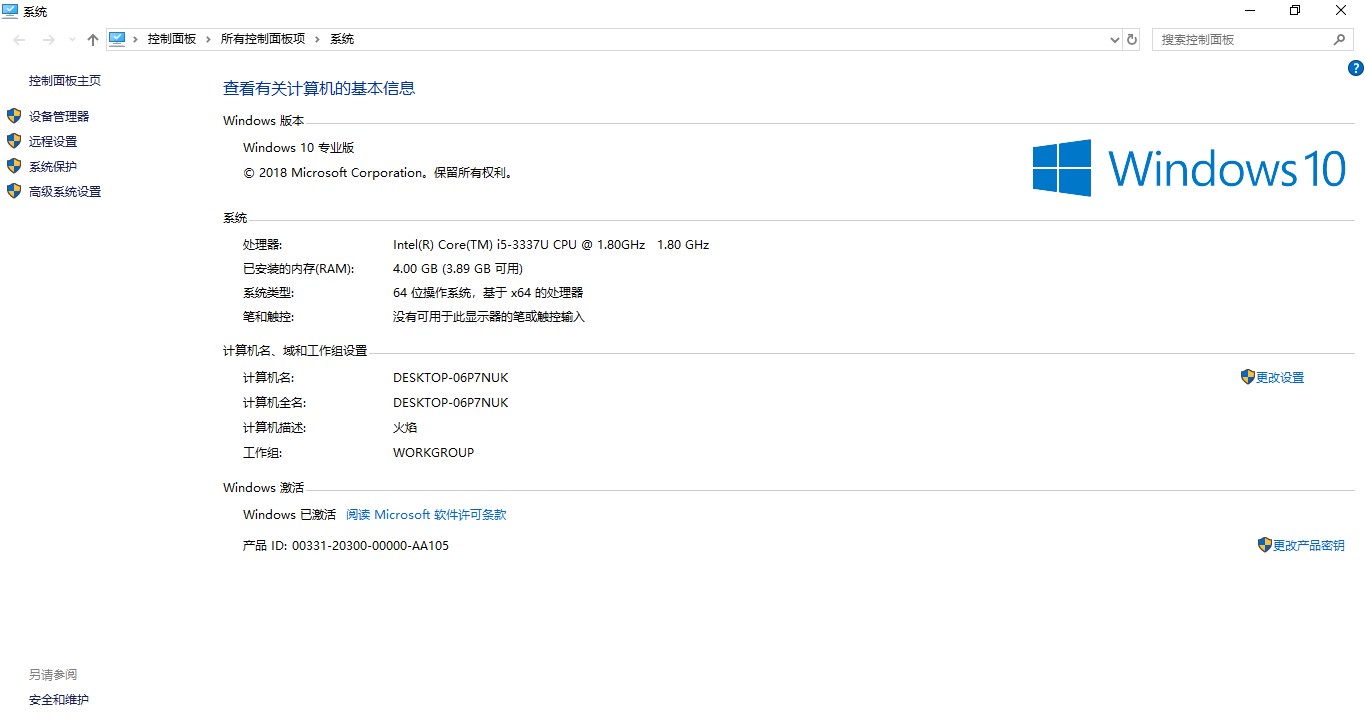Viewport: 1365px width, 727px height.
Task: Open 远程设置 link
Action: coord(53,142)
